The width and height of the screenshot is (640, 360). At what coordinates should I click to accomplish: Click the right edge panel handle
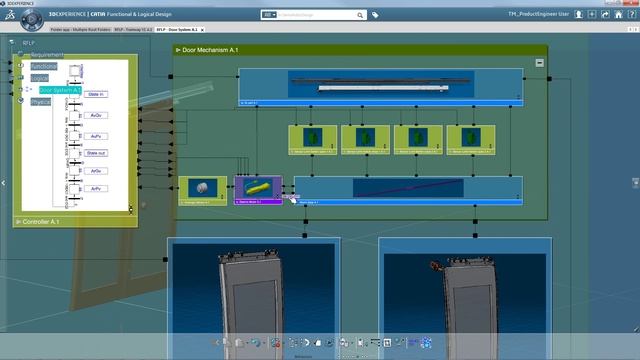[636, 183]
